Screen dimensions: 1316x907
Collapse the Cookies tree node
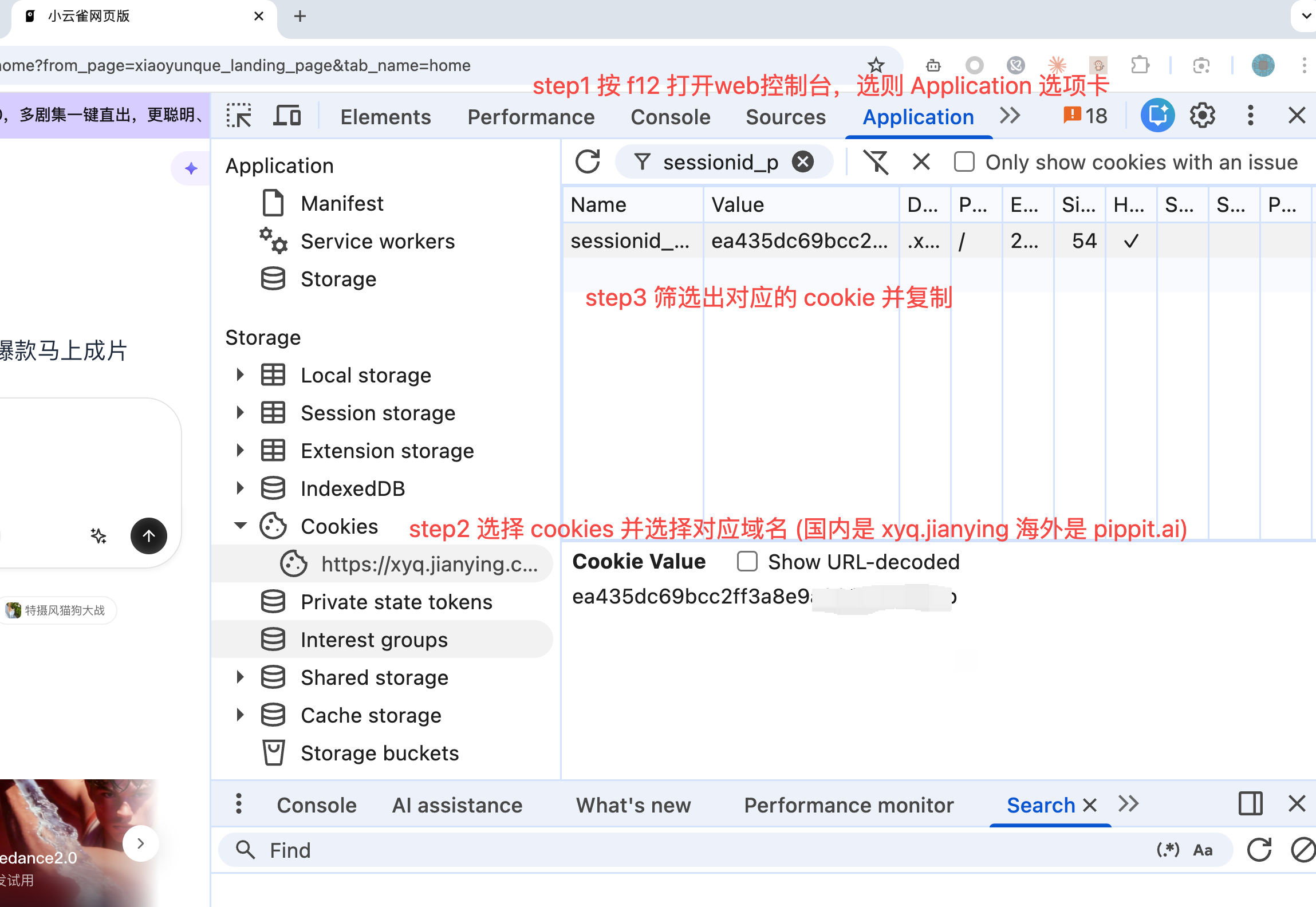(241, 526)
